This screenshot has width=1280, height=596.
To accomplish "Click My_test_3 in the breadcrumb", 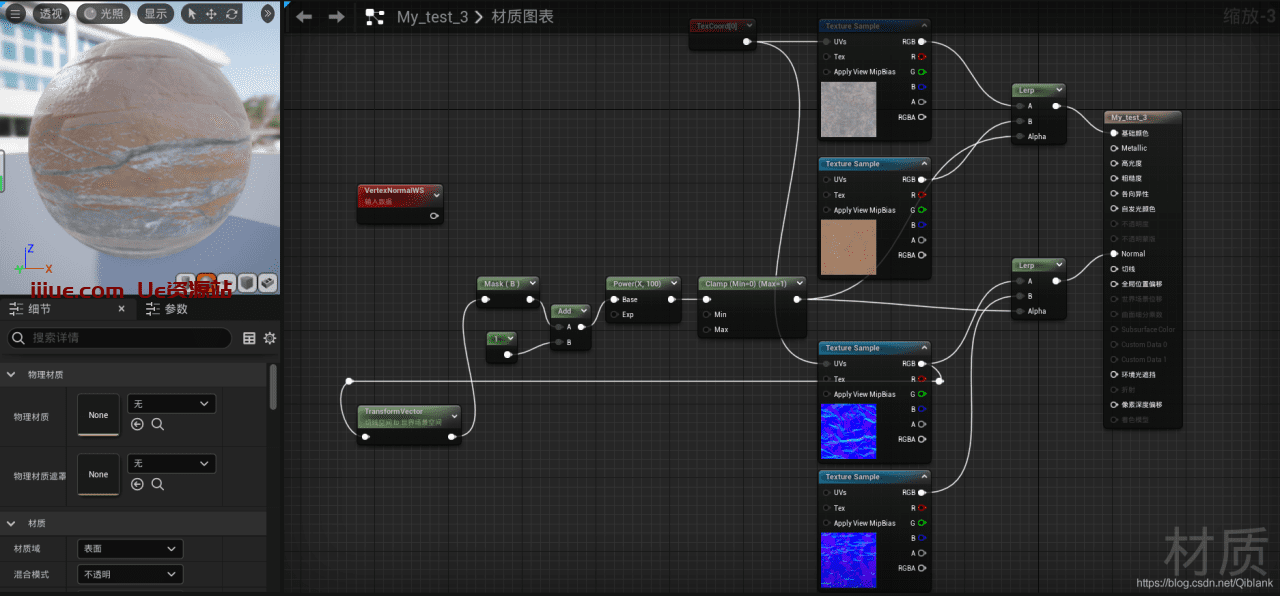I will tap(432, 17).
